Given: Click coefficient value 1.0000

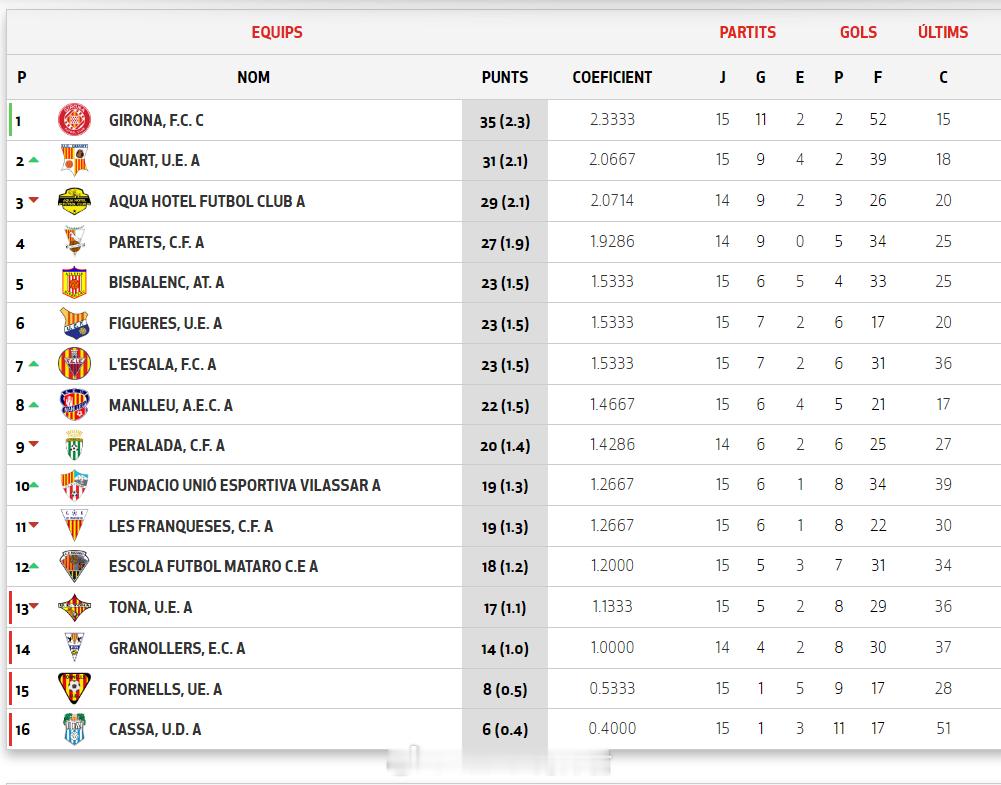Looking at the screenshot, I should pos(612,647).
